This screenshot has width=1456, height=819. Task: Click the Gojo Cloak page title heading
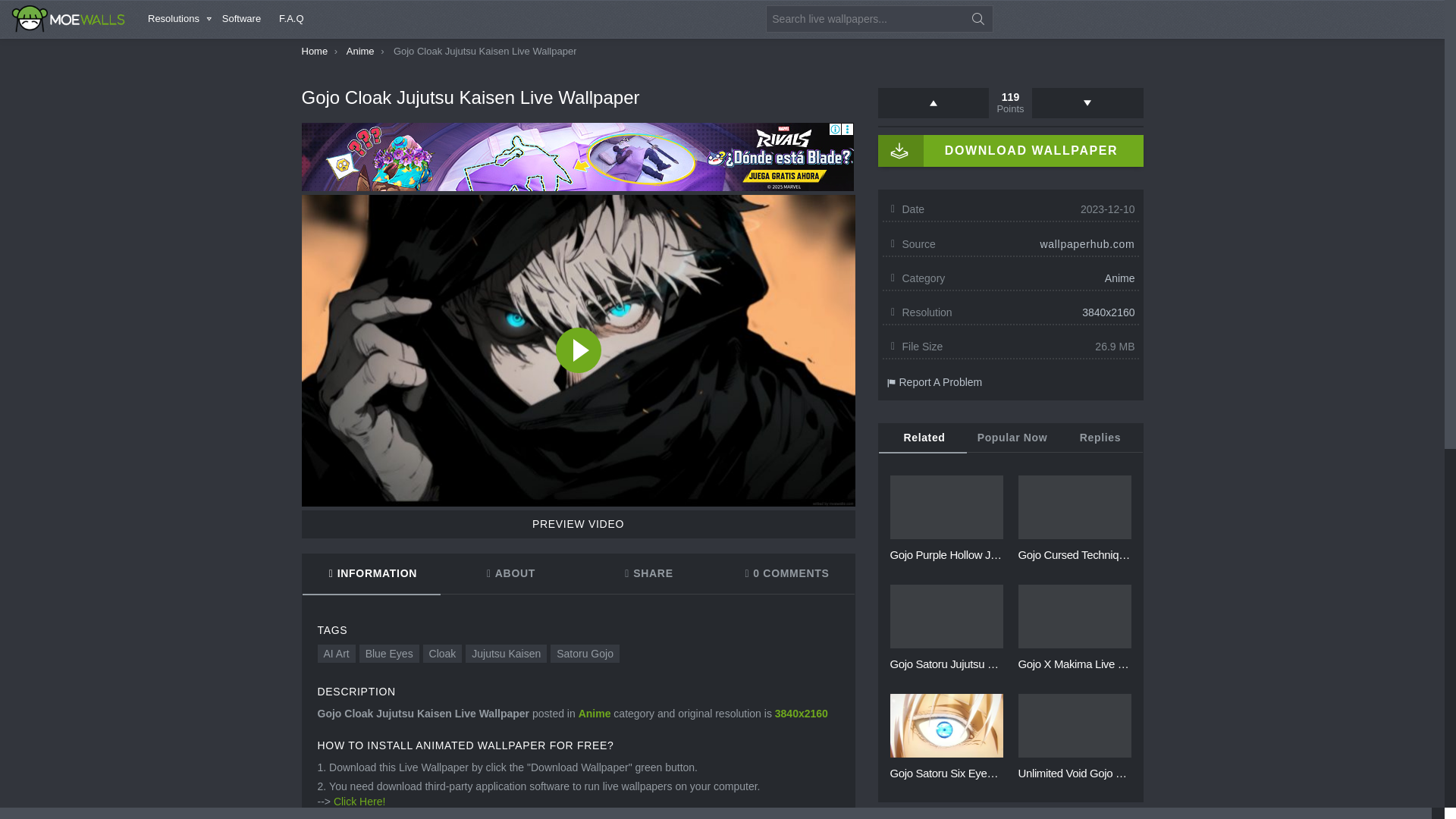click(x=470, y=98)
